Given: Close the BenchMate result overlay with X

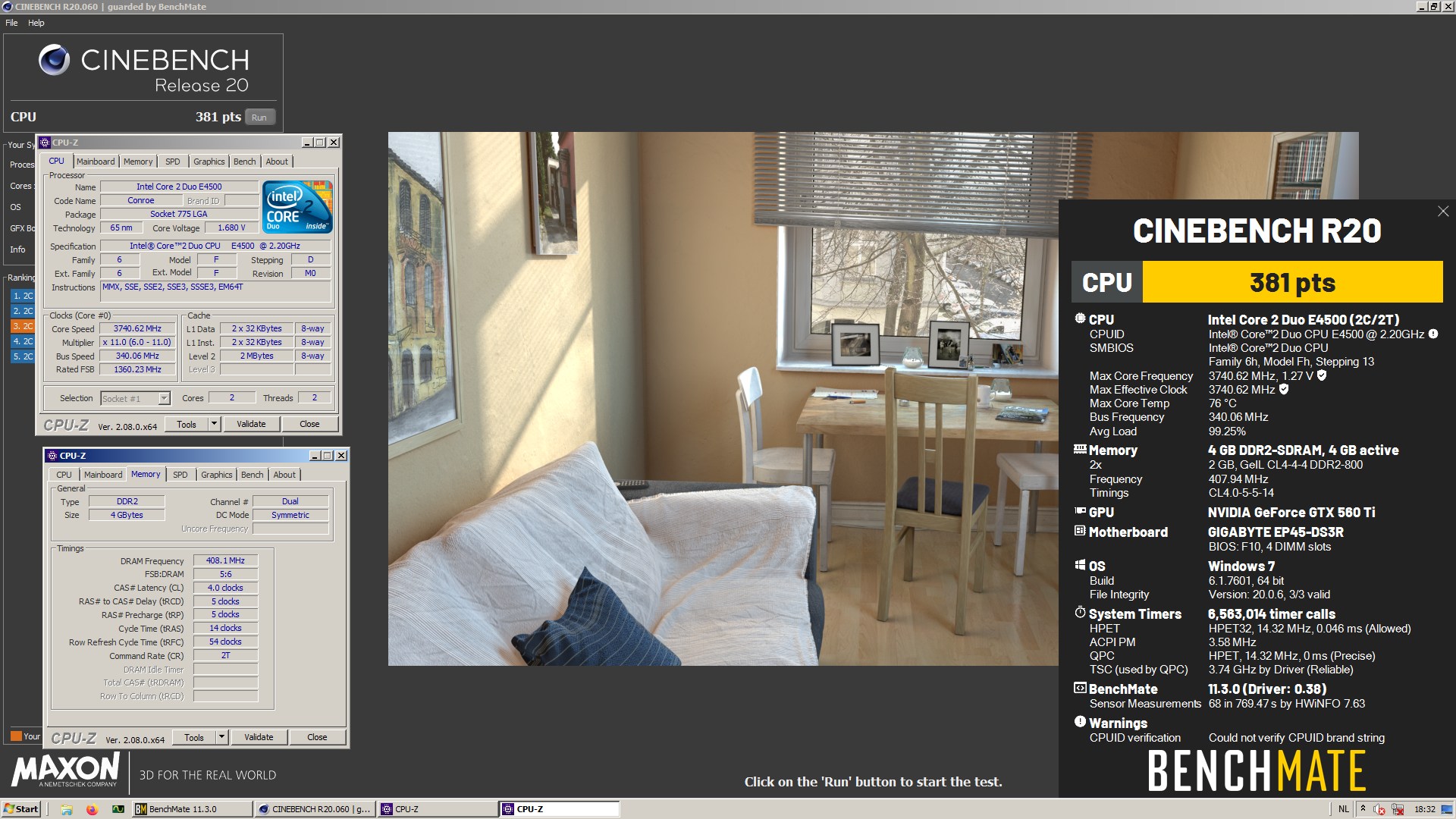Looking at the screenshot, I should (x=1443, y=212).
